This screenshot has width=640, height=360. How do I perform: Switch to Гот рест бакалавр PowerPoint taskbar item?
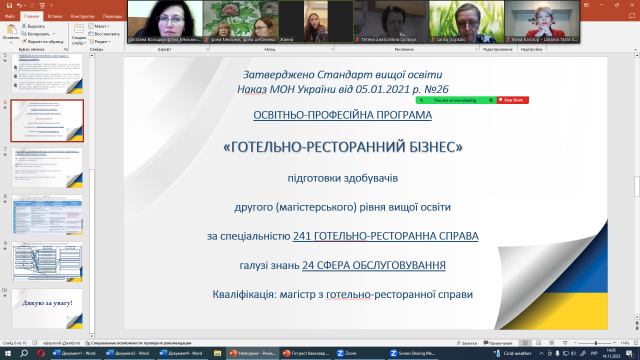pos(306,353)
